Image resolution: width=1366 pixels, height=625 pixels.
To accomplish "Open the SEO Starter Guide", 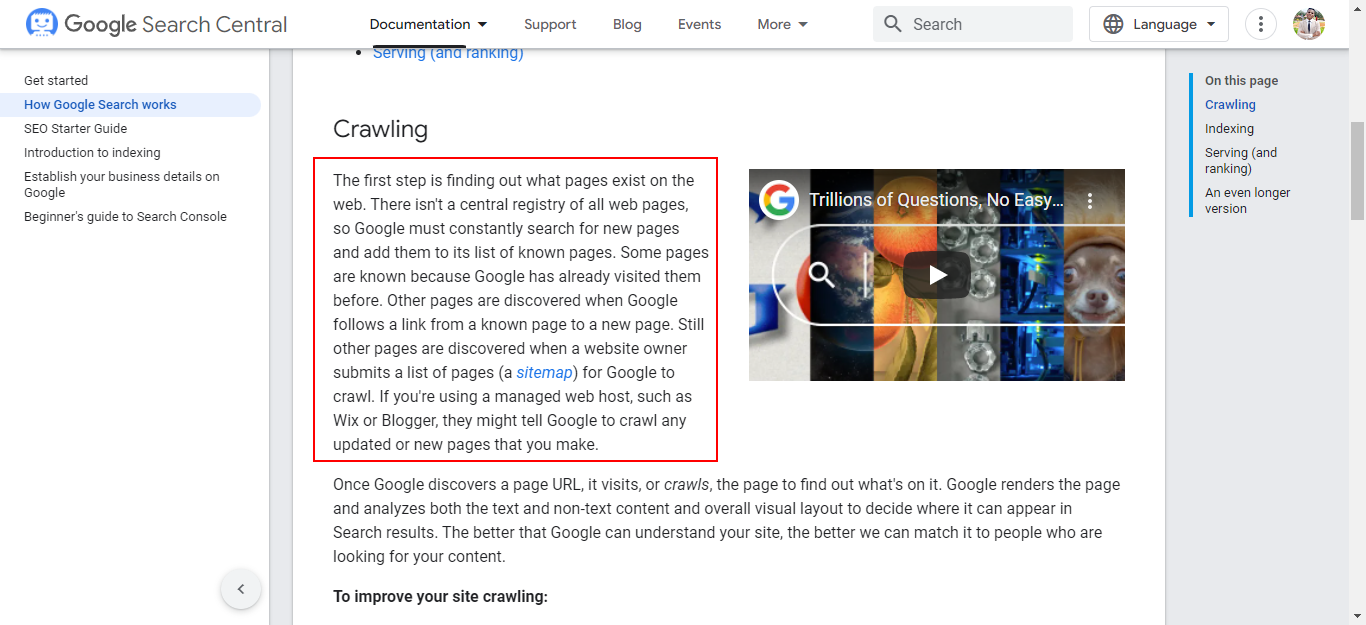I will pos(76,128).
